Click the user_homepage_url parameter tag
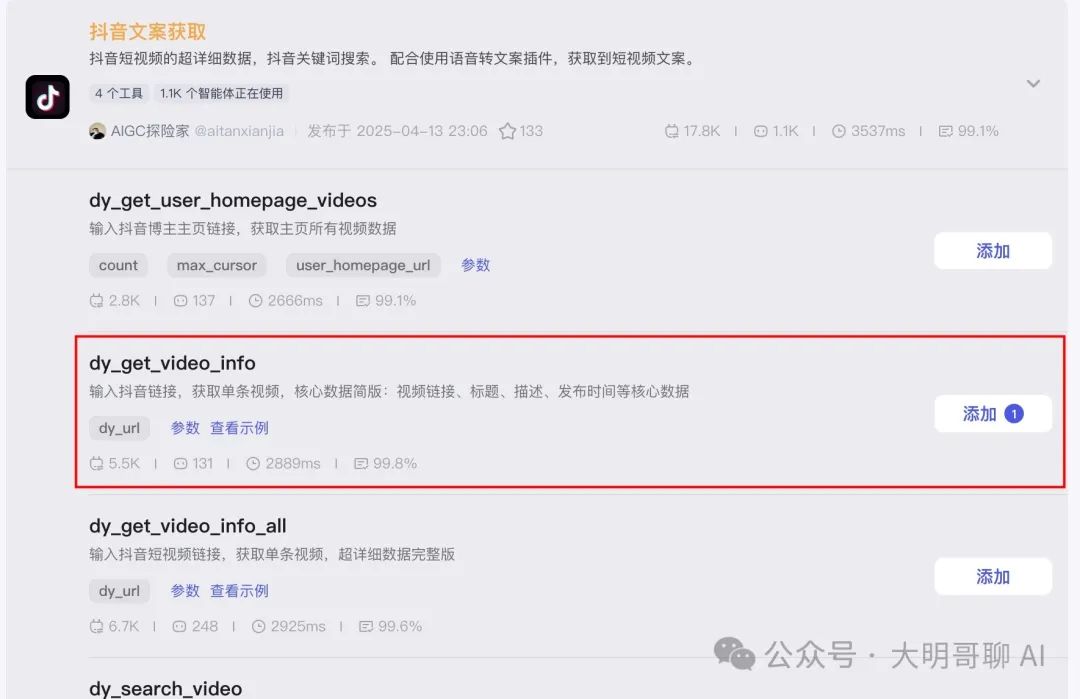Viewport: 1080px width, 699px height. pyautogui.click(x=363, y=265)
